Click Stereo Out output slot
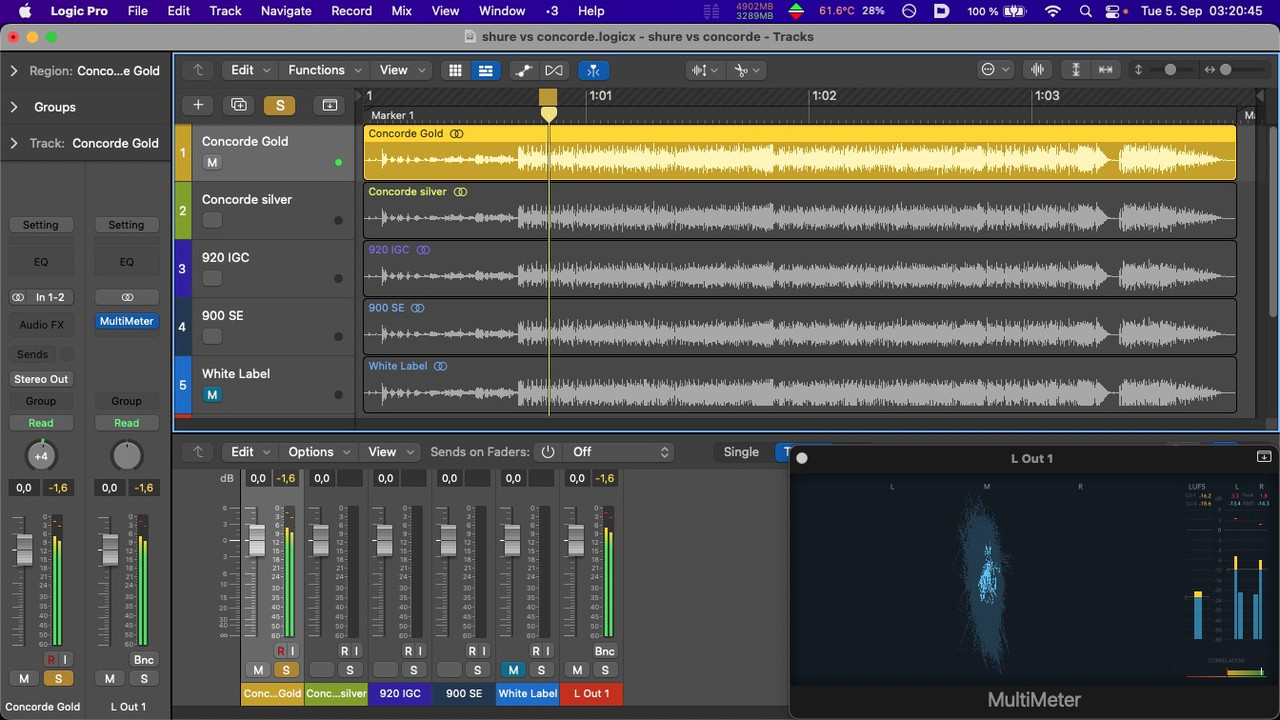Screen dimensions: 1280x720 click(41, 379)
